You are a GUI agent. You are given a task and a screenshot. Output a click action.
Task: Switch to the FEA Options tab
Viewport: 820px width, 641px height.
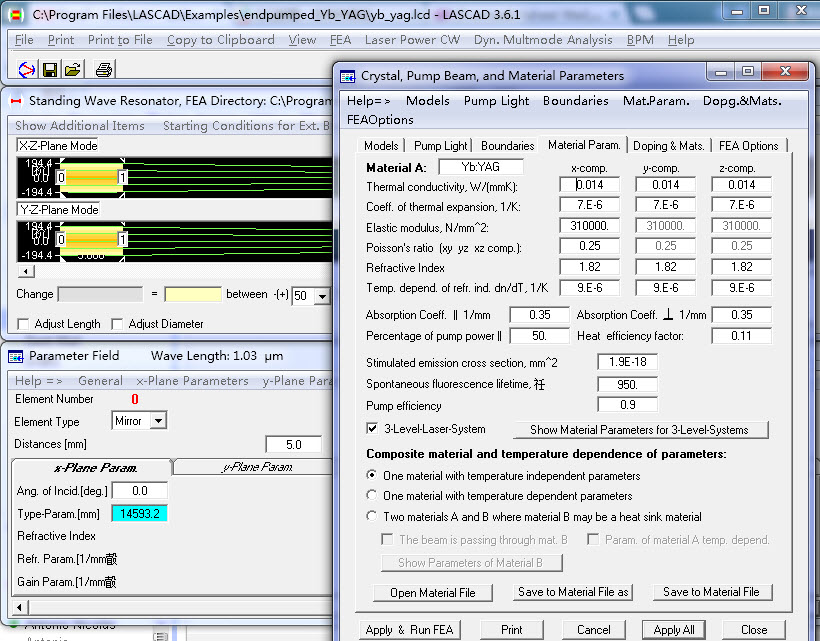click(748, 146)
